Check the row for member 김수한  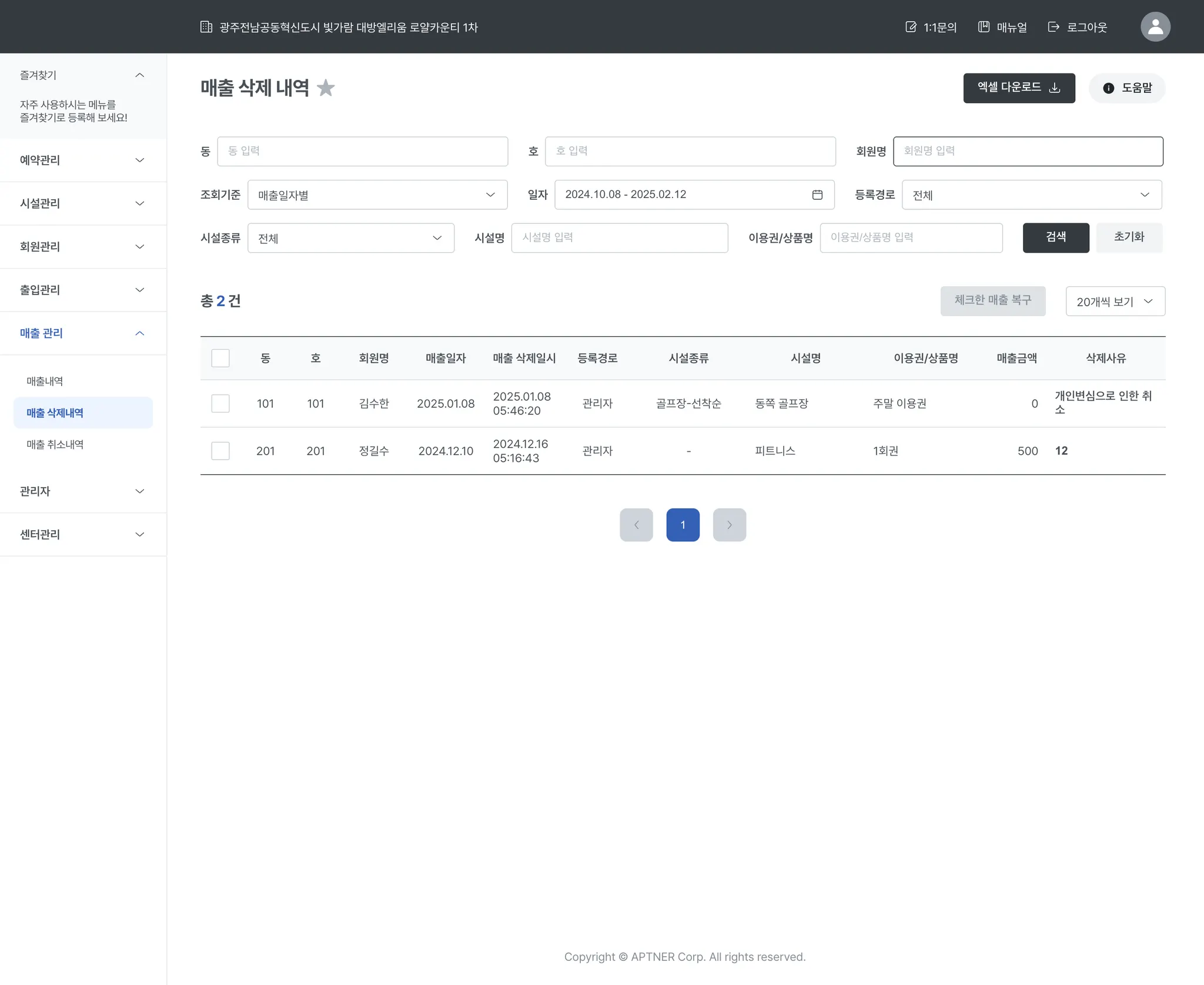coord(220,403)
